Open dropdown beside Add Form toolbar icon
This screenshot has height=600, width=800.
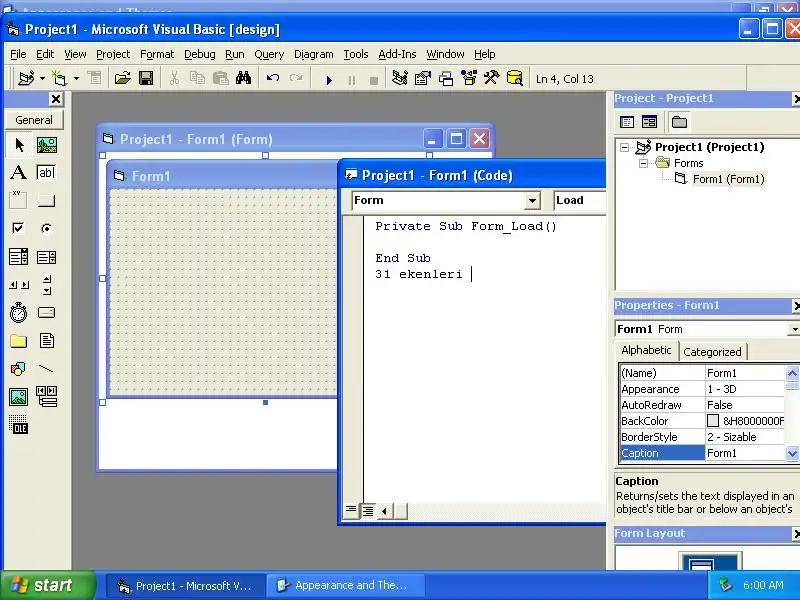(76, 79)
